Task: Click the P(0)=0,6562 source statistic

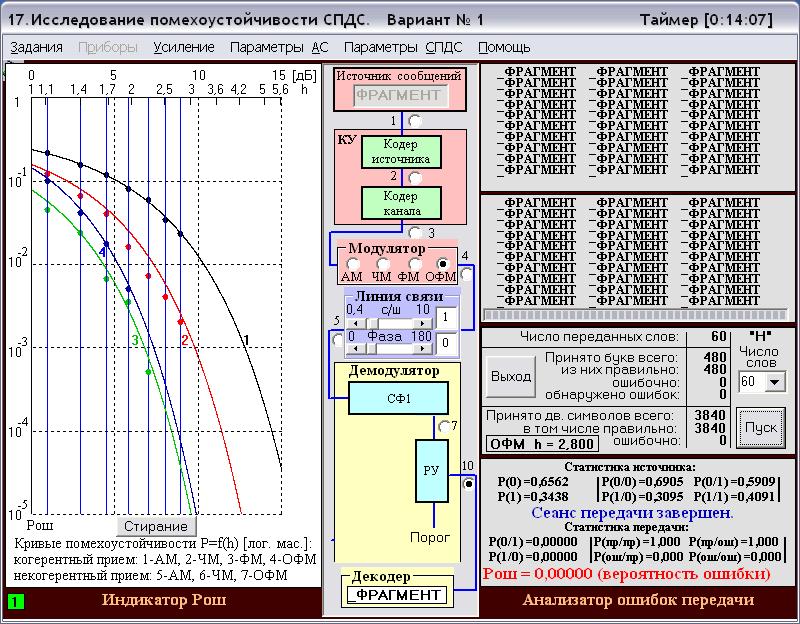Action: pos(533,482)
